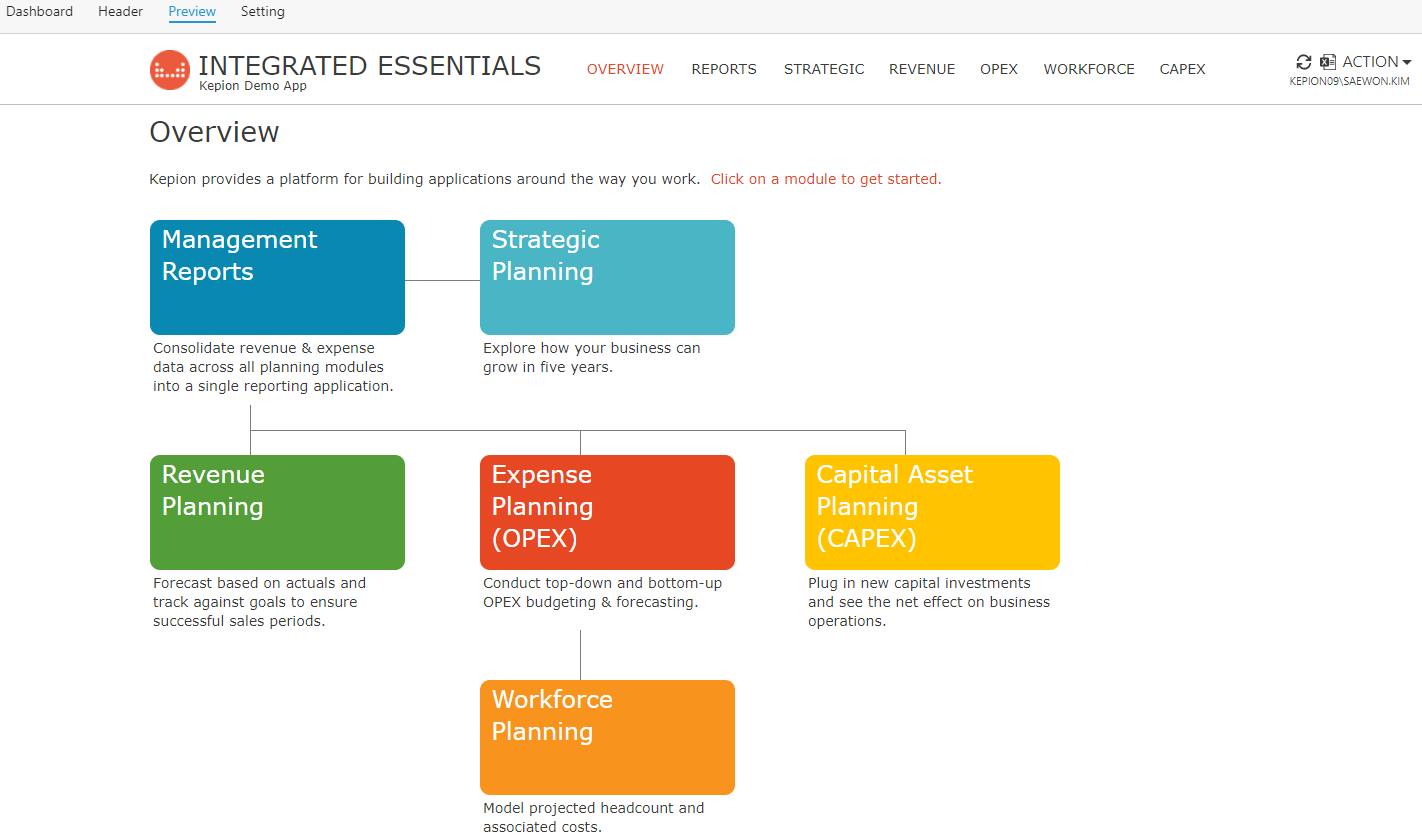Switch to the Dashboard tab
Image resolution: width=1422 pixels, height=840 pixels.
[x=40, y=12]
